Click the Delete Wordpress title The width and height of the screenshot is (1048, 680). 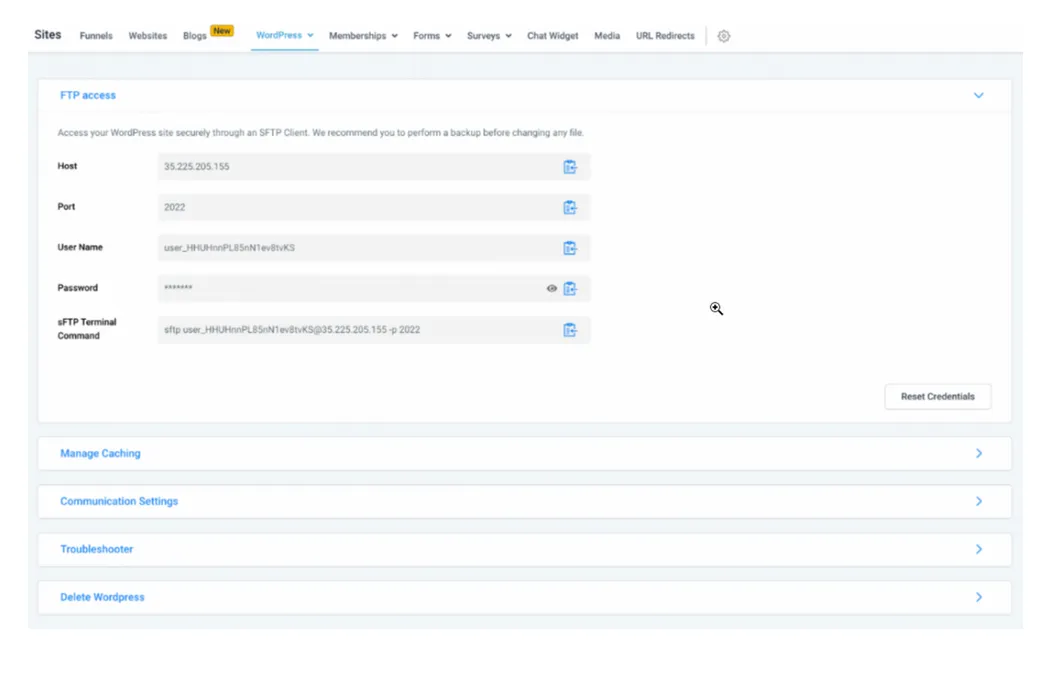point(102,597)
